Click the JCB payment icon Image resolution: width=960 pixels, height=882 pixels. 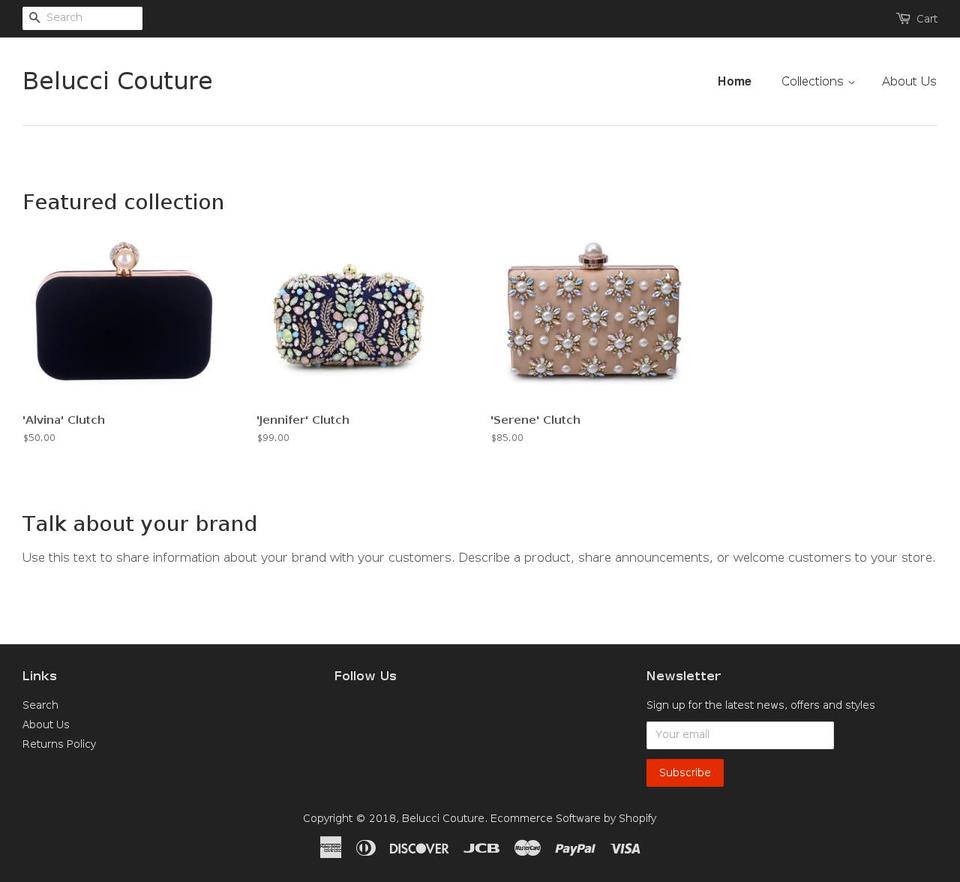(x=481, y=848)
